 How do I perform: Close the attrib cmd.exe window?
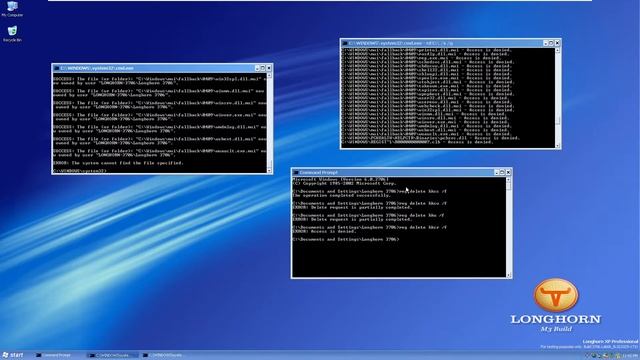(557, 43)
